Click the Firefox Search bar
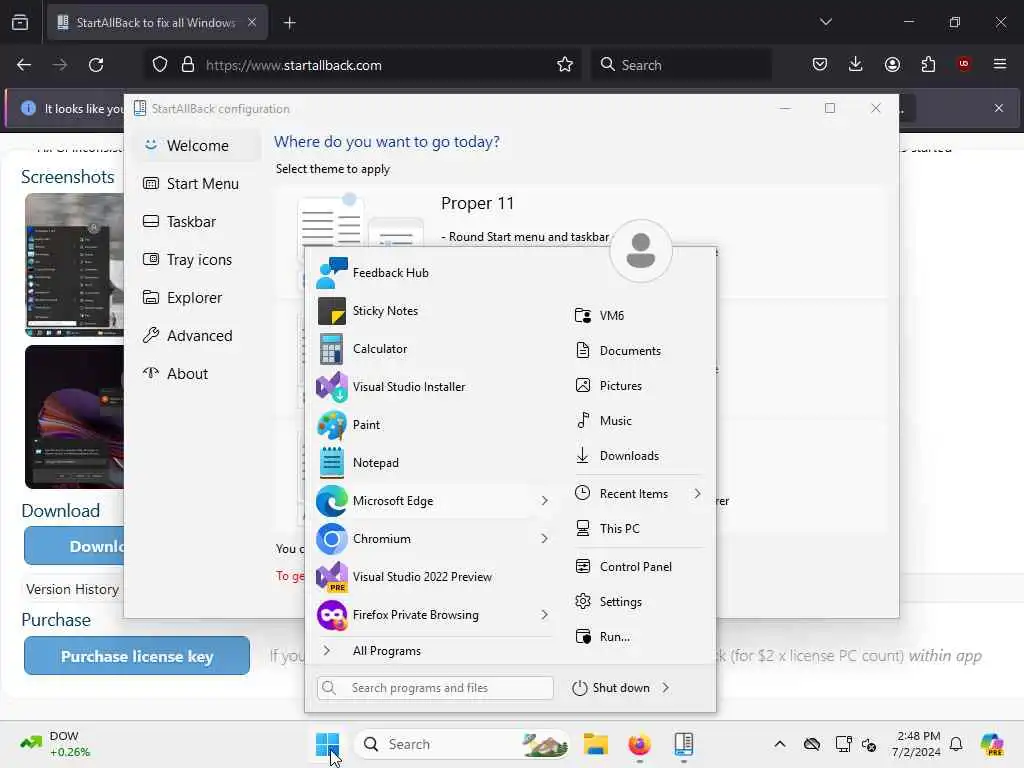Image resolution: width=1024 pixels, height=768 pixels. click(x=681, y=65)
